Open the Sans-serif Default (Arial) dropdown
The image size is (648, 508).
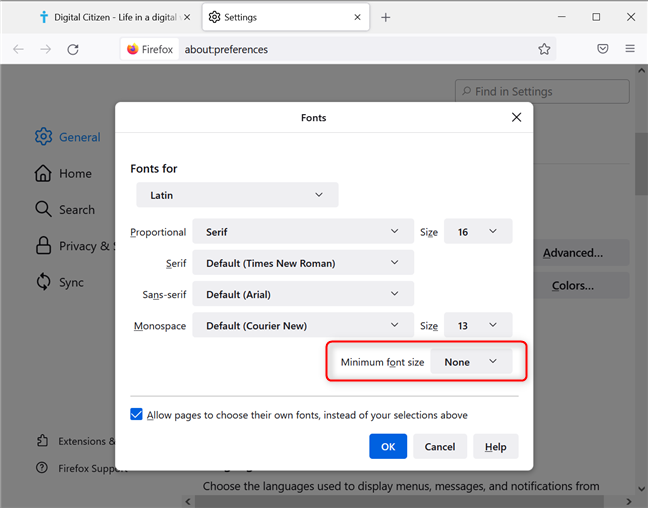(x=303, y=294)
